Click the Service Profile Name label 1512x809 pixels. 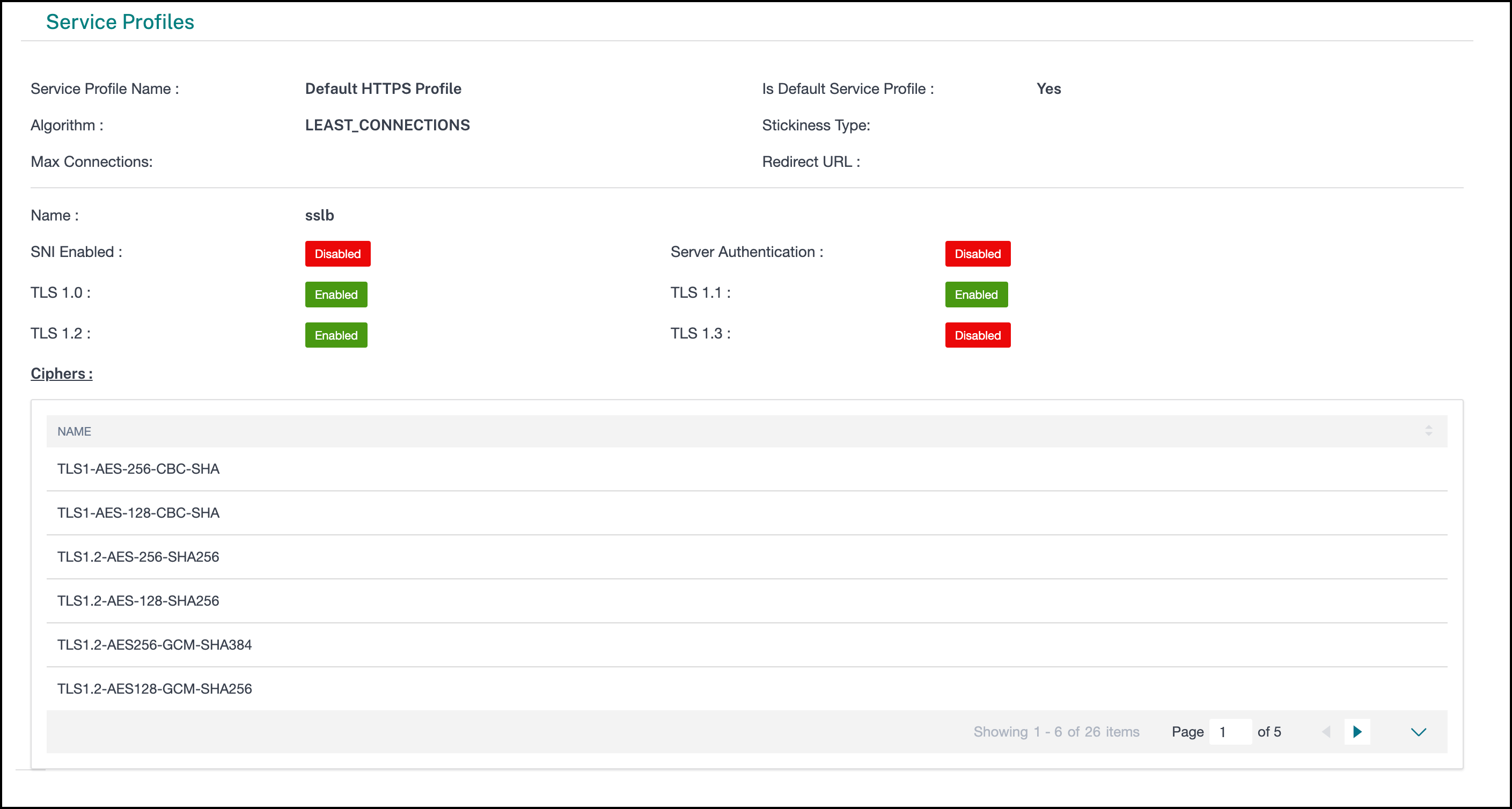pyautogui.click(x=105, y=89)
